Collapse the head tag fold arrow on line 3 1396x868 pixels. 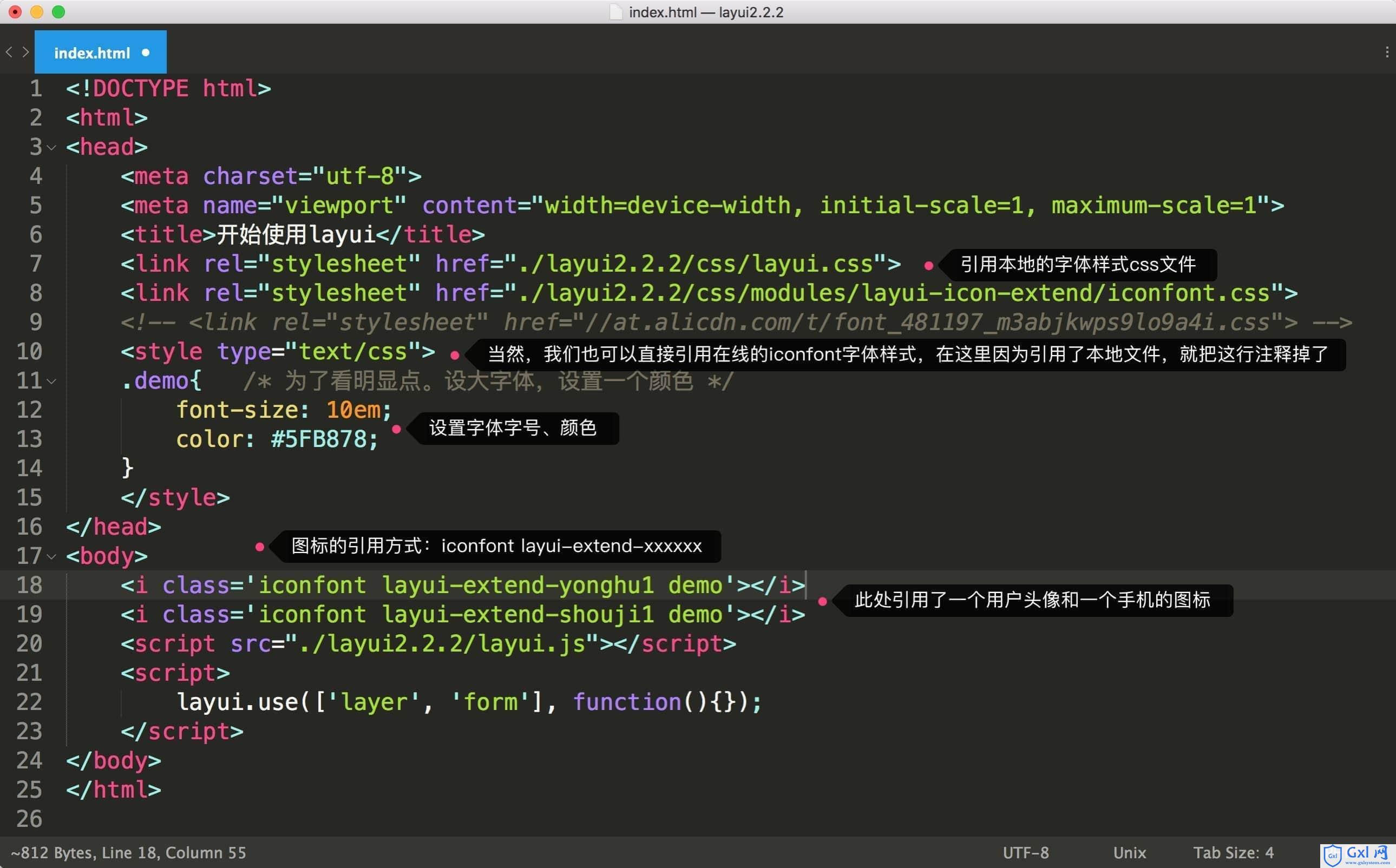(x=51, y=148)
